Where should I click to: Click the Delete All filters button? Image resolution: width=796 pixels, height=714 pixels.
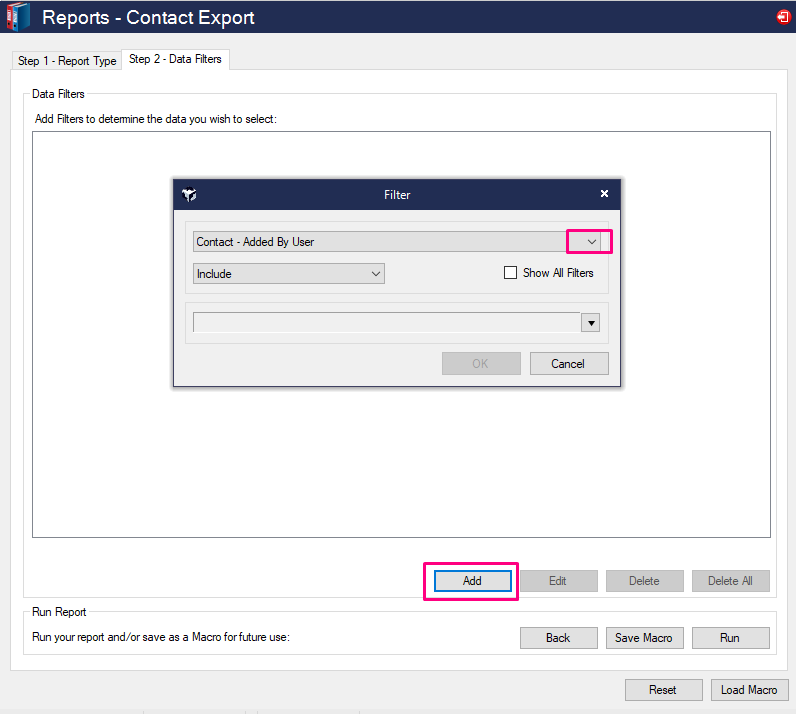(730, 581)
